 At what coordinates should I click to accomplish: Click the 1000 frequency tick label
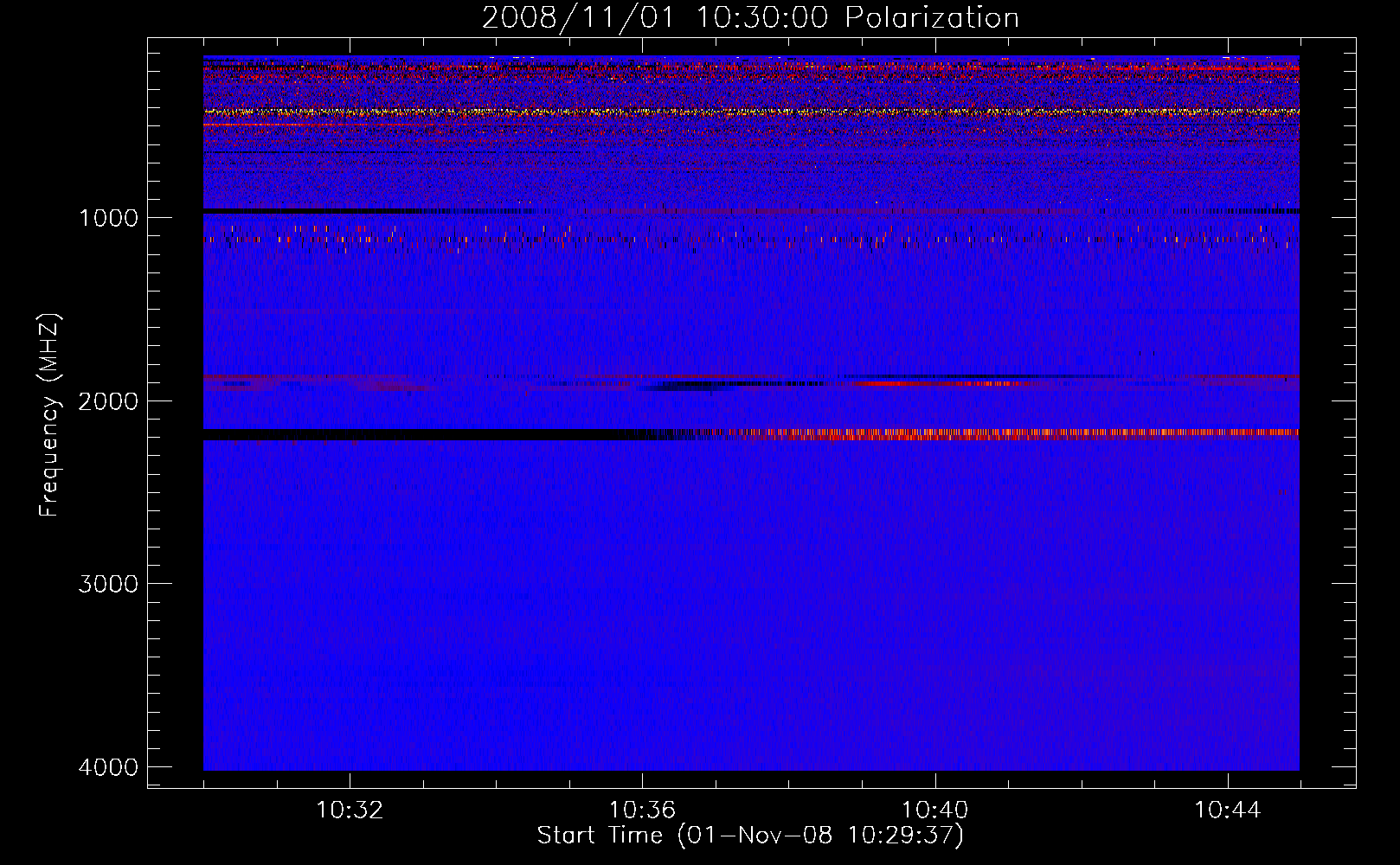[108, 218]
